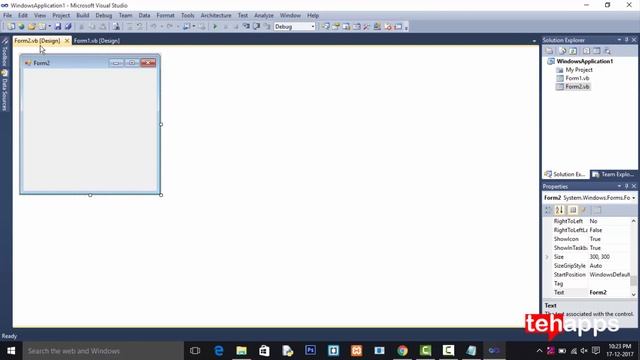Open the Toolbox side panel

tap(4, 52)
